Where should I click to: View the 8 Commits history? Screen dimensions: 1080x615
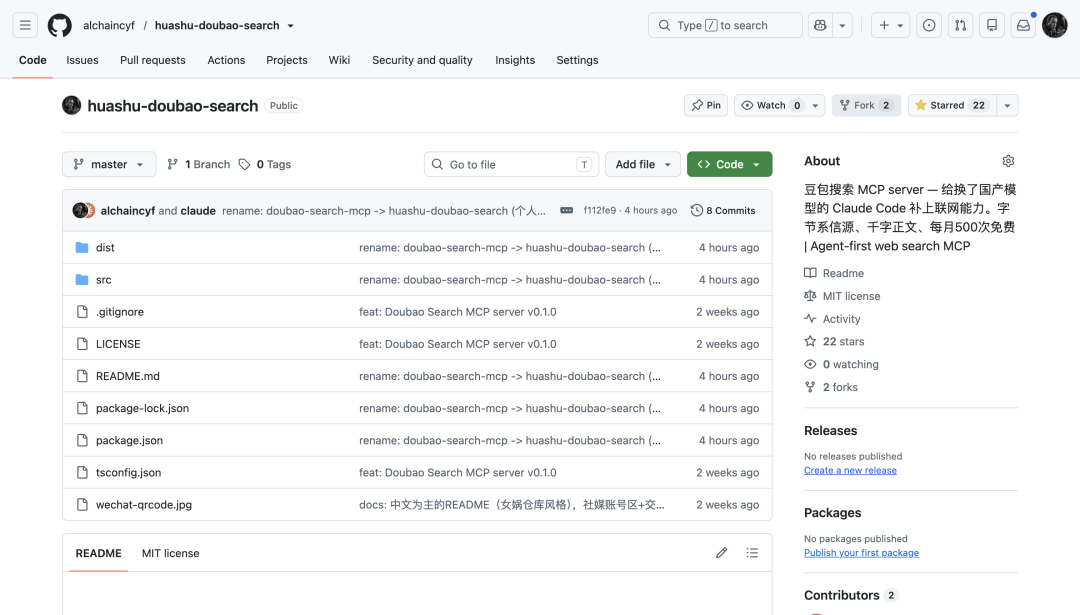(x=723, y=211)
